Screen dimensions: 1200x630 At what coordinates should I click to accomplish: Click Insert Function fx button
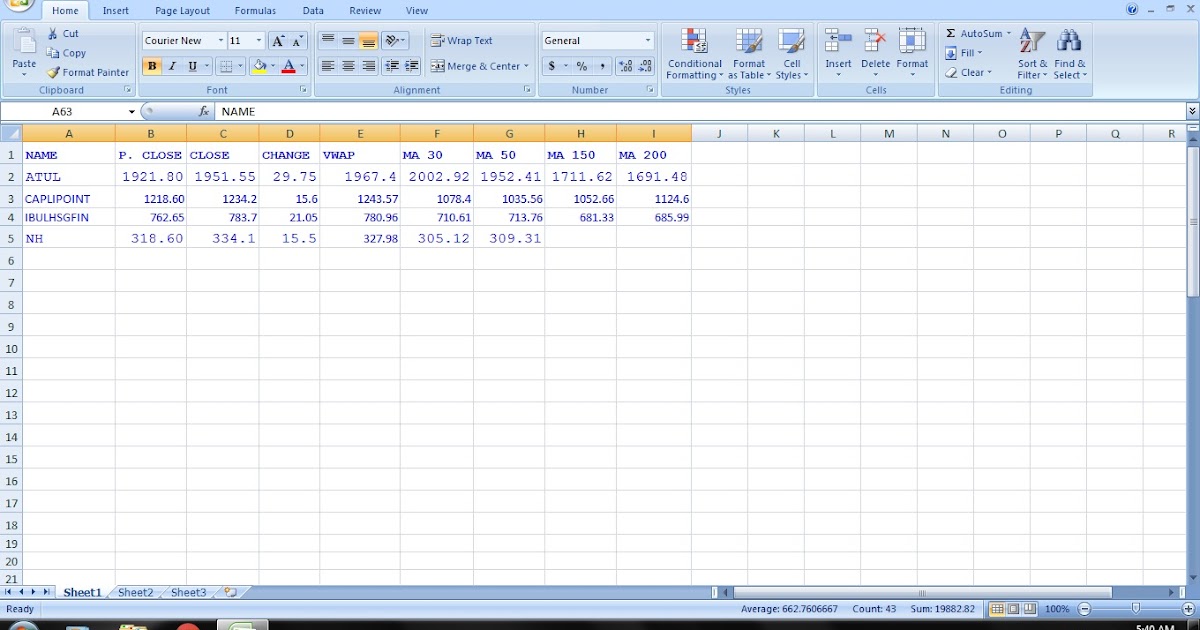pos(204,112)
